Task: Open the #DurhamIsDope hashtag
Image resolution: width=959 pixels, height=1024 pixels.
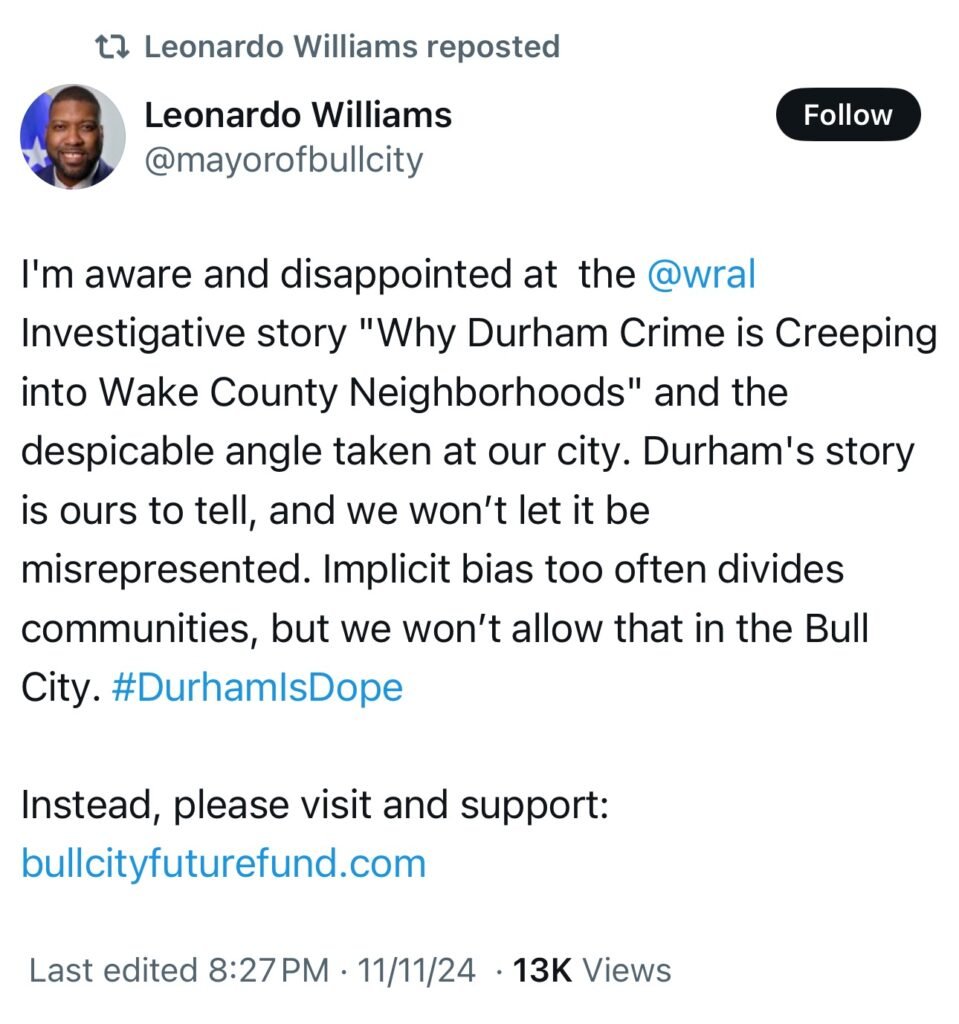Action: point(257,688)
